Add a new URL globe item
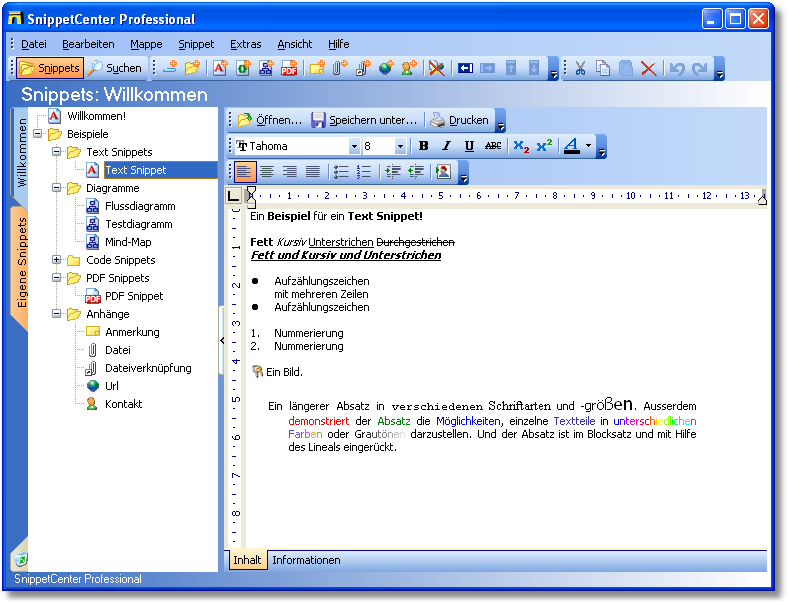 (386, 68)
